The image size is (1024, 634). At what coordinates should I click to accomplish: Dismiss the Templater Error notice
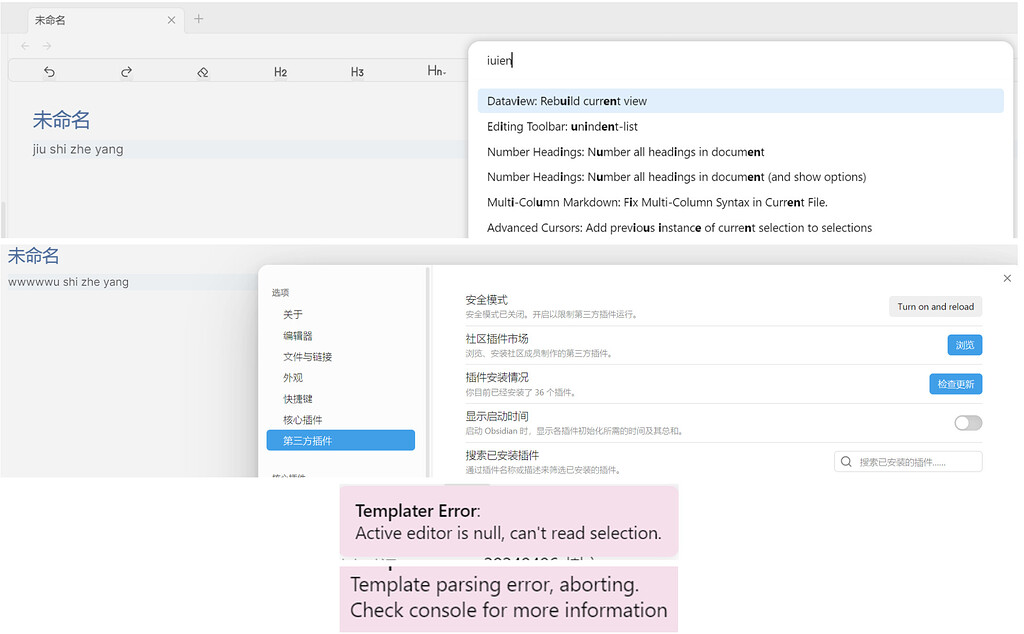pos(509,522)
